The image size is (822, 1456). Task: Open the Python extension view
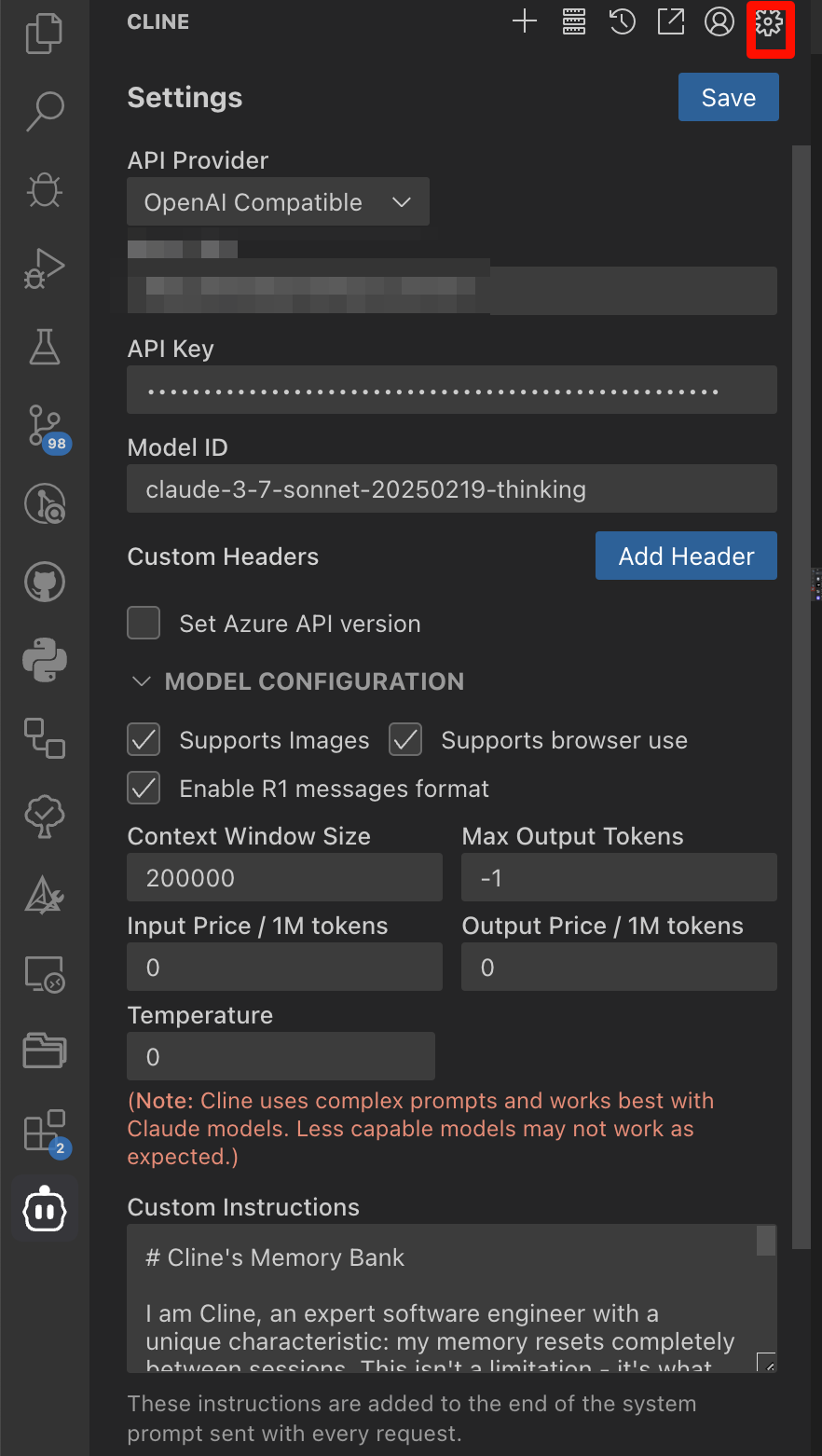[45, 661]
